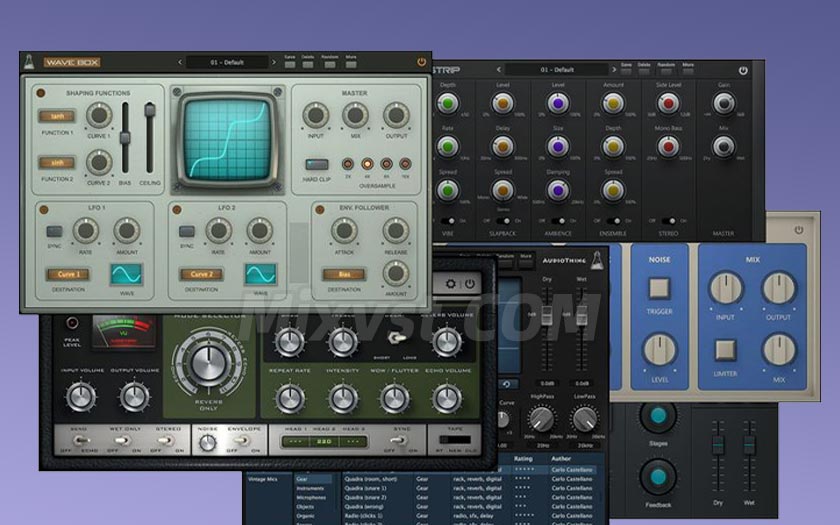Select 4x oversample LED
Image resolution: width=840 pixels, height=525 pixels.
tap(367, 164)
